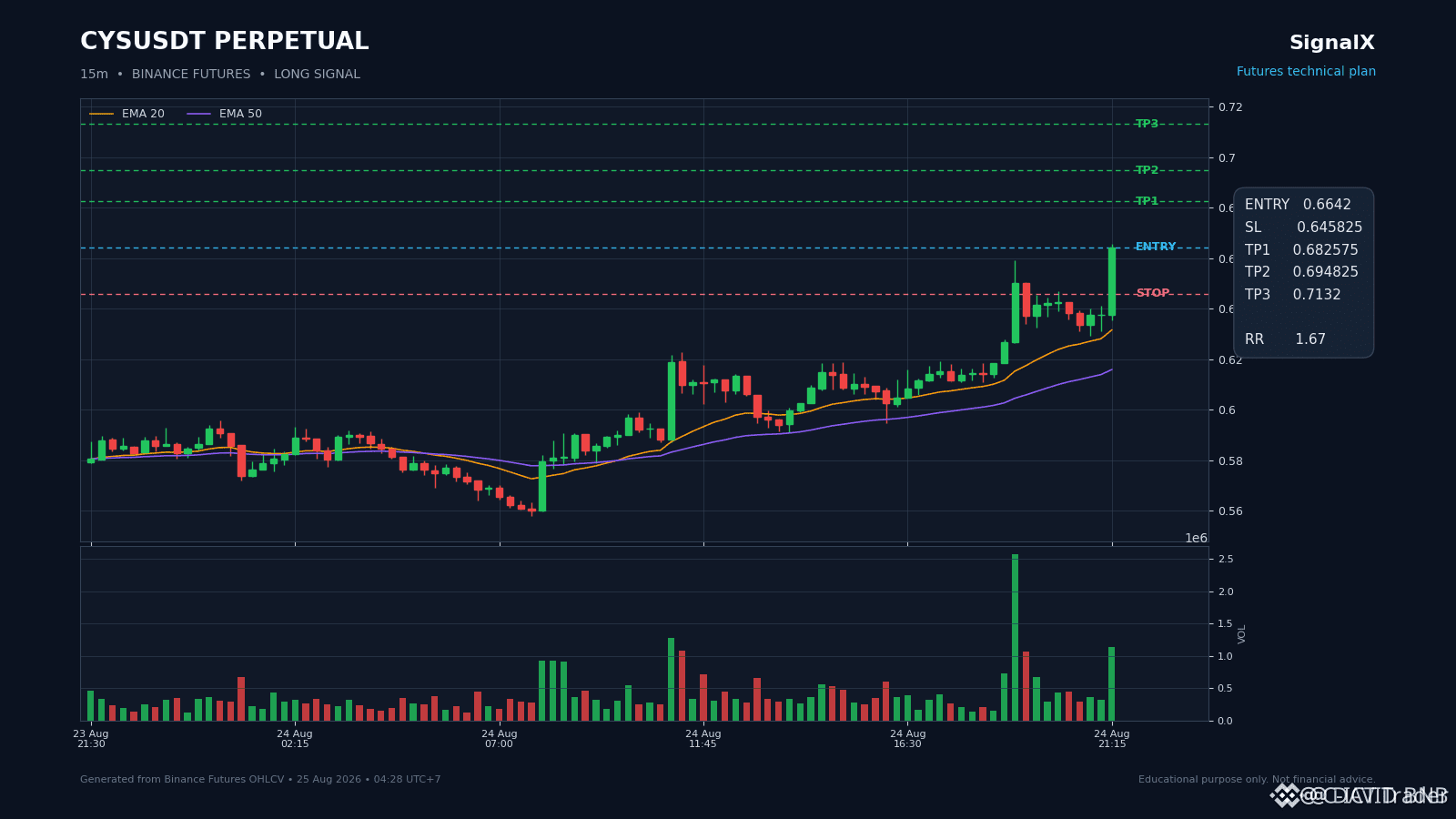Click the blue ENTRY line label
The height and width of the screenshot is (819, 1456).
(1156, 248)
